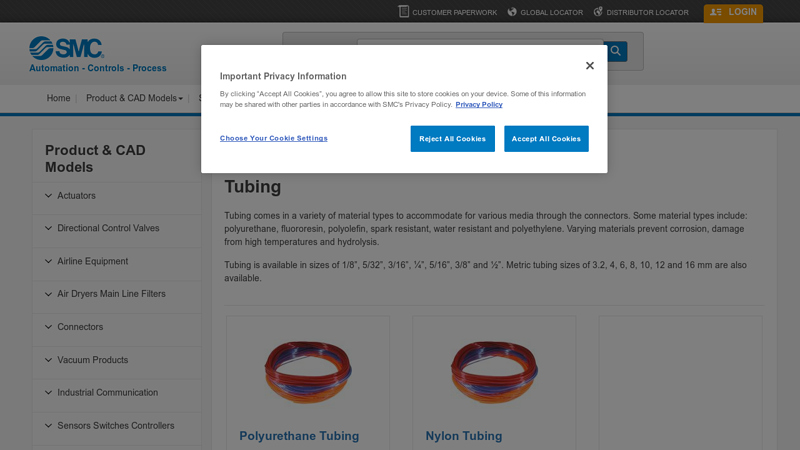Viewport: 800px width, 450px height.
Task: Click the Login button
Action: click(733, 13)
